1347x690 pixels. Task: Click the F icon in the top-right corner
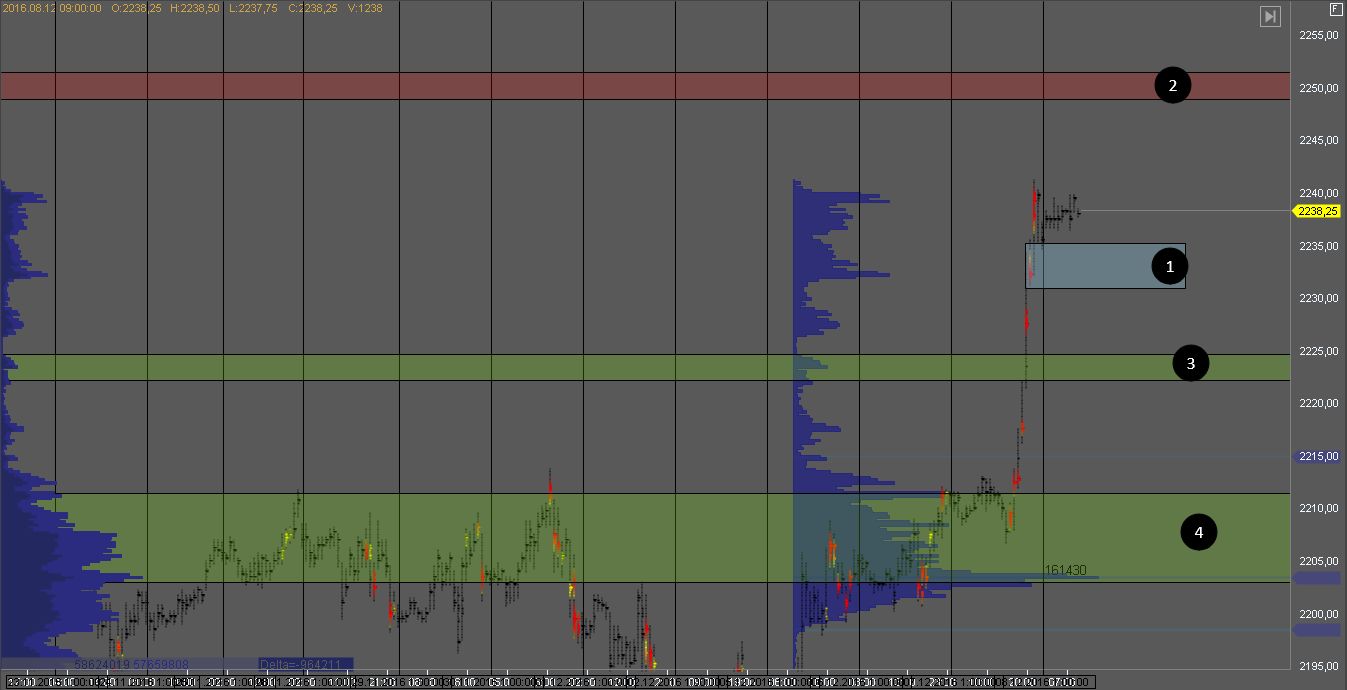click(1335, 9)
